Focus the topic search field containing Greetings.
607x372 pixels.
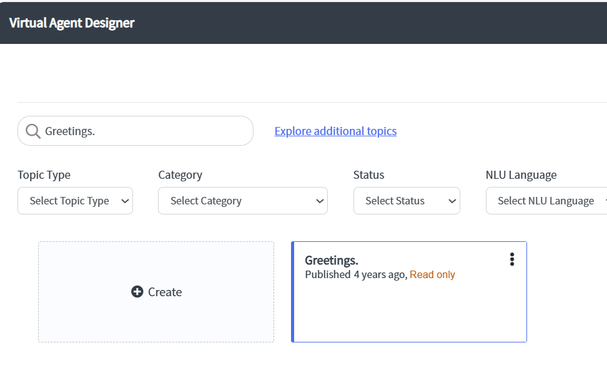tap(135, 131)
